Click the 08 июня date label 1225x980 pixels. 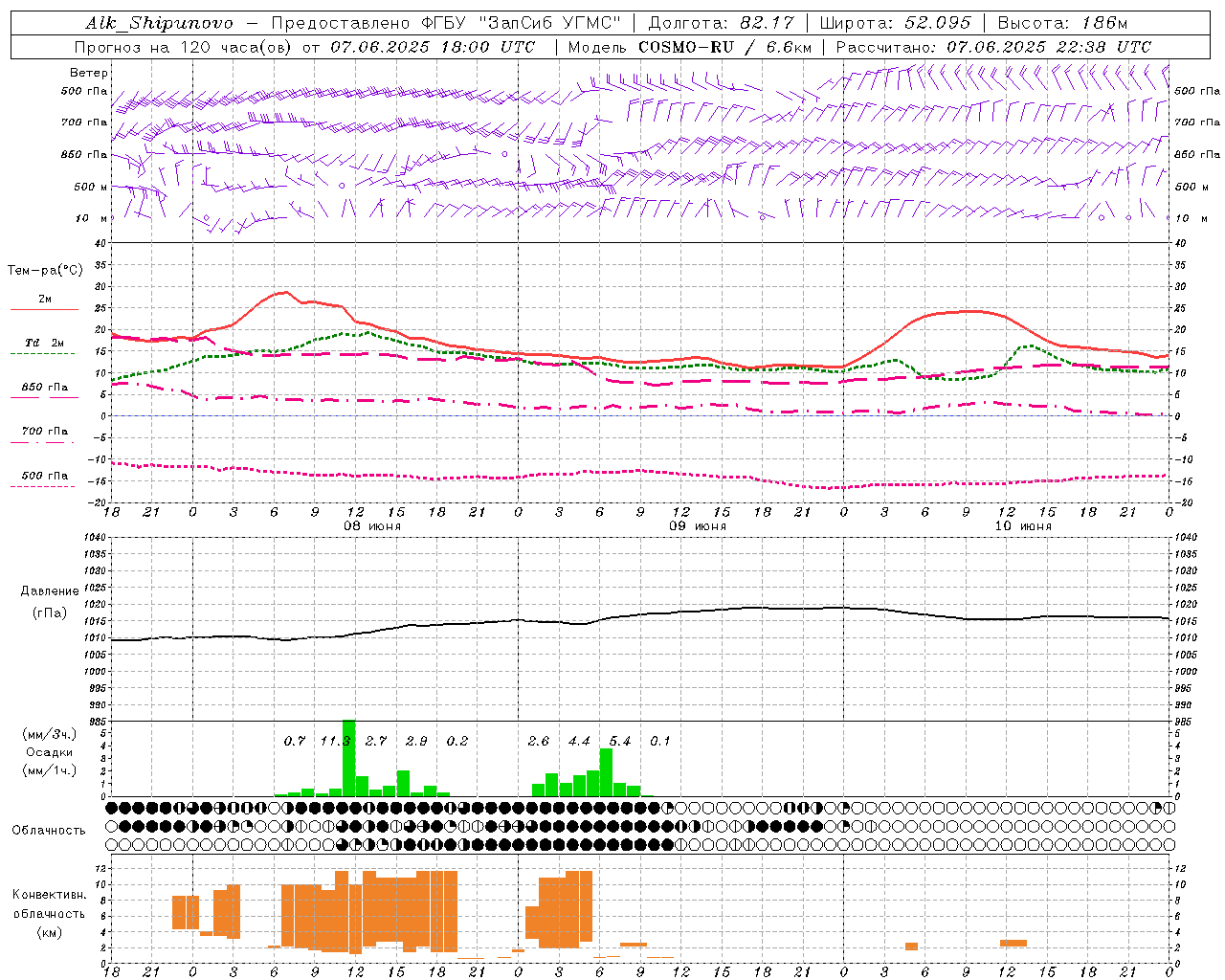tap(371, 526)
